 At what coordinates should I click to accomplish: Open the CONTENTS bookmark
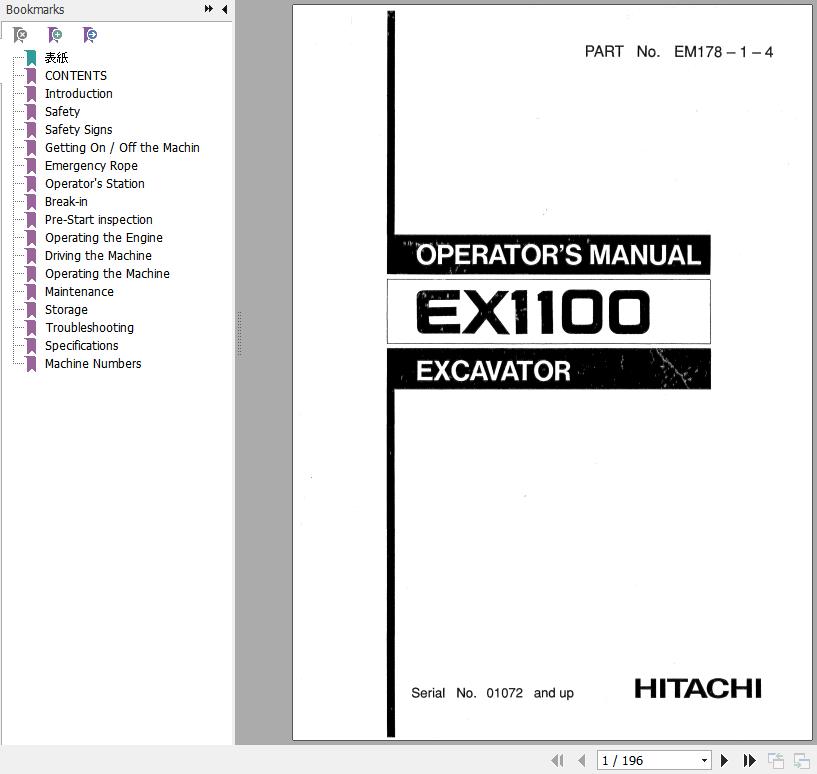(x=76, y=76)
